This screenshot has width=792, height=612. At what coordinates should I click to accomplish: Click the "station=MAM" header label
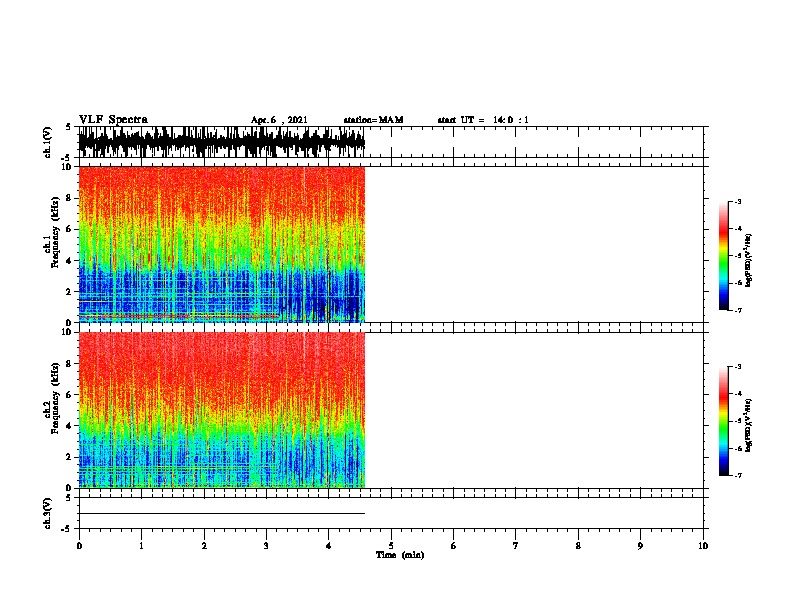click(x=373, y=120)
